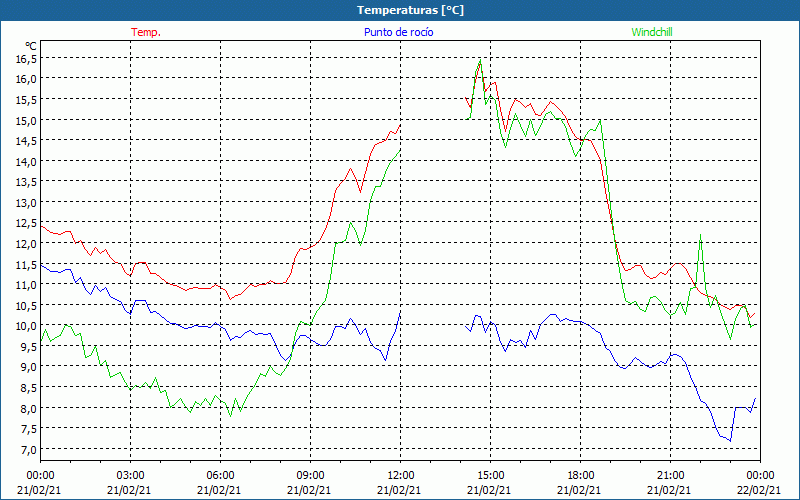Viewport: 800px width, 500px height.
Task: Click the '10,5' y-axis value
Action: [x=26, y=306]
